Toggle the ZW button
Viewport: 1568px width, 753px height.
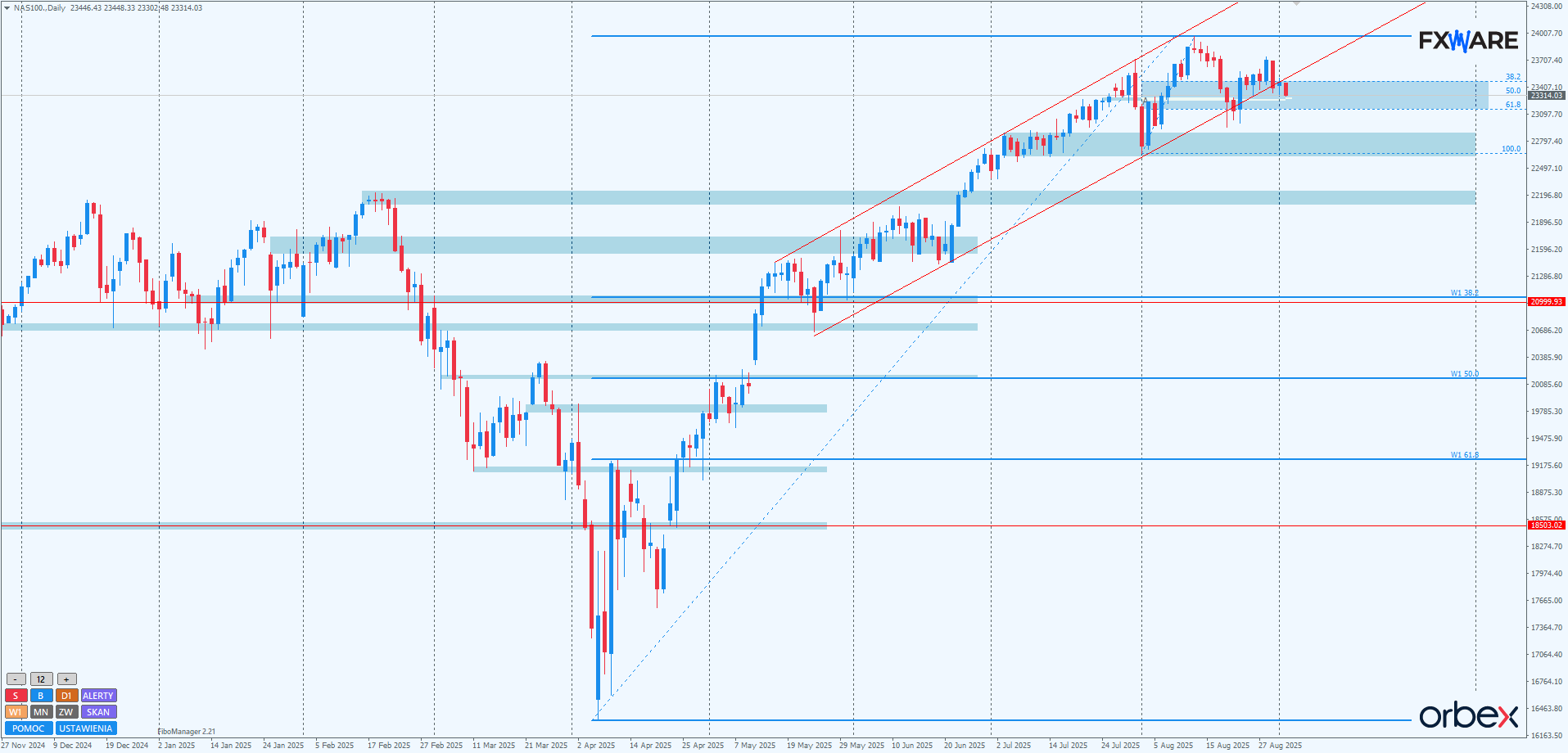coord(66,712)
